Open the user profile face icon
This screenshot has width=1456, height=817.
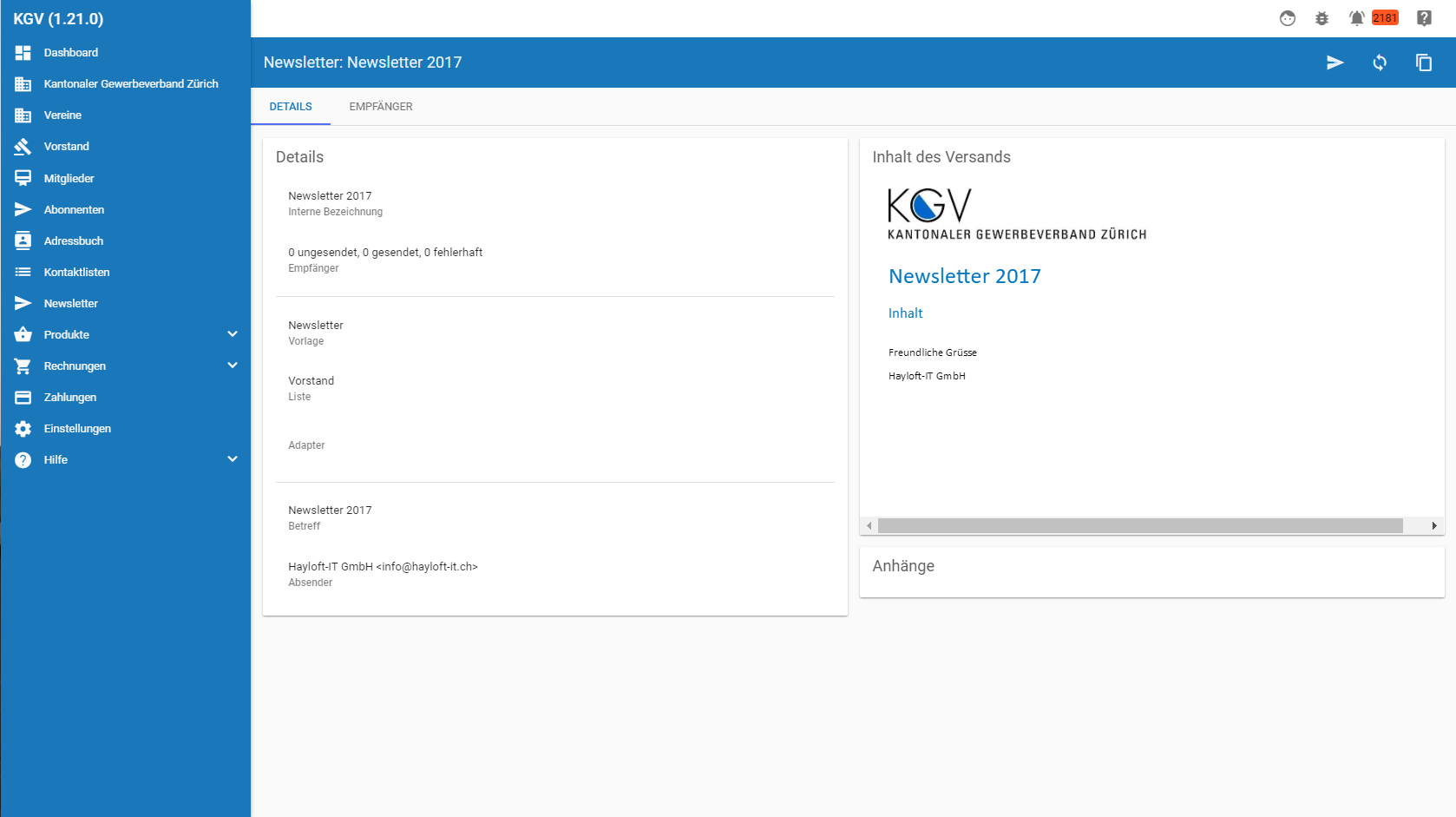[1288, 18]
